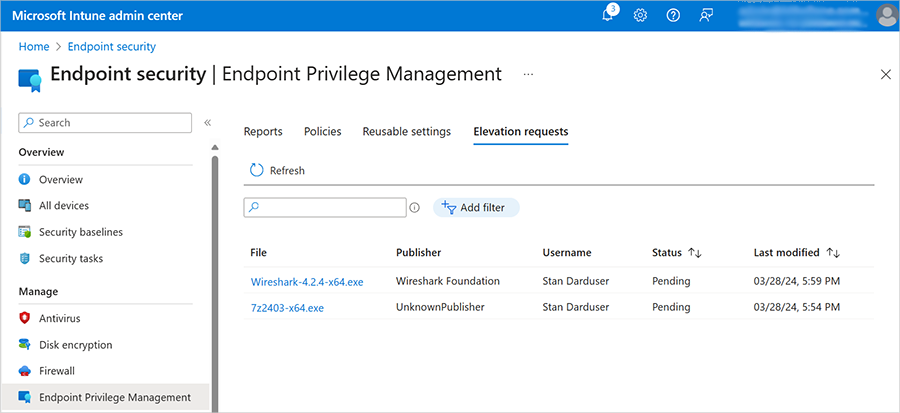The height and width of the screenshot is (413, 900).
Task: Click the Username column header
Action: [x=567, y=252]
